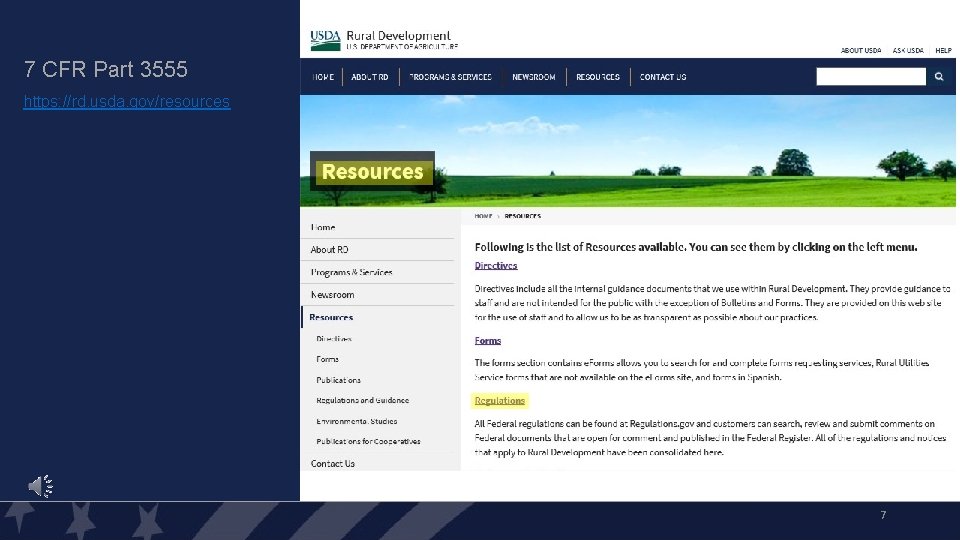Open PROGRAMS & SERVICES in the navigation bar
Image resolution: width=960 pixels, height=540 pixels.
pos(450,77)
